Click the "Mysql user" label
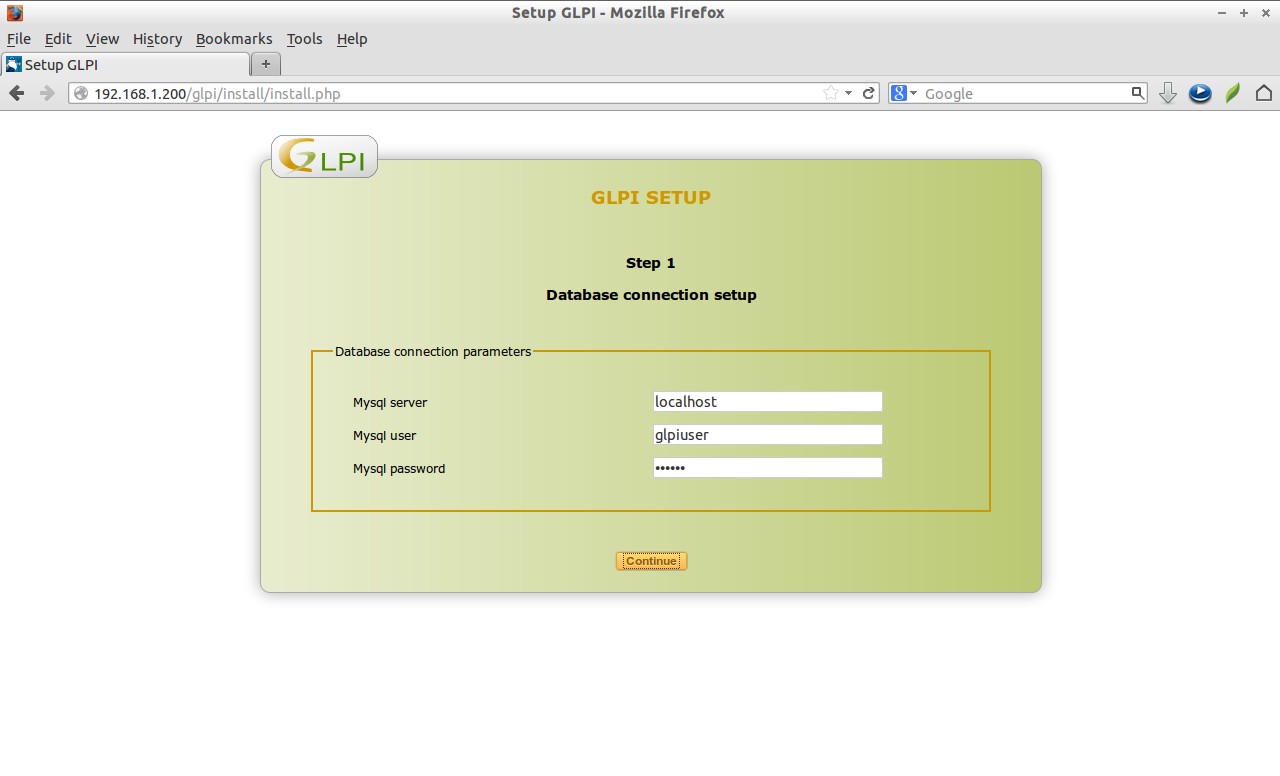 384,435
